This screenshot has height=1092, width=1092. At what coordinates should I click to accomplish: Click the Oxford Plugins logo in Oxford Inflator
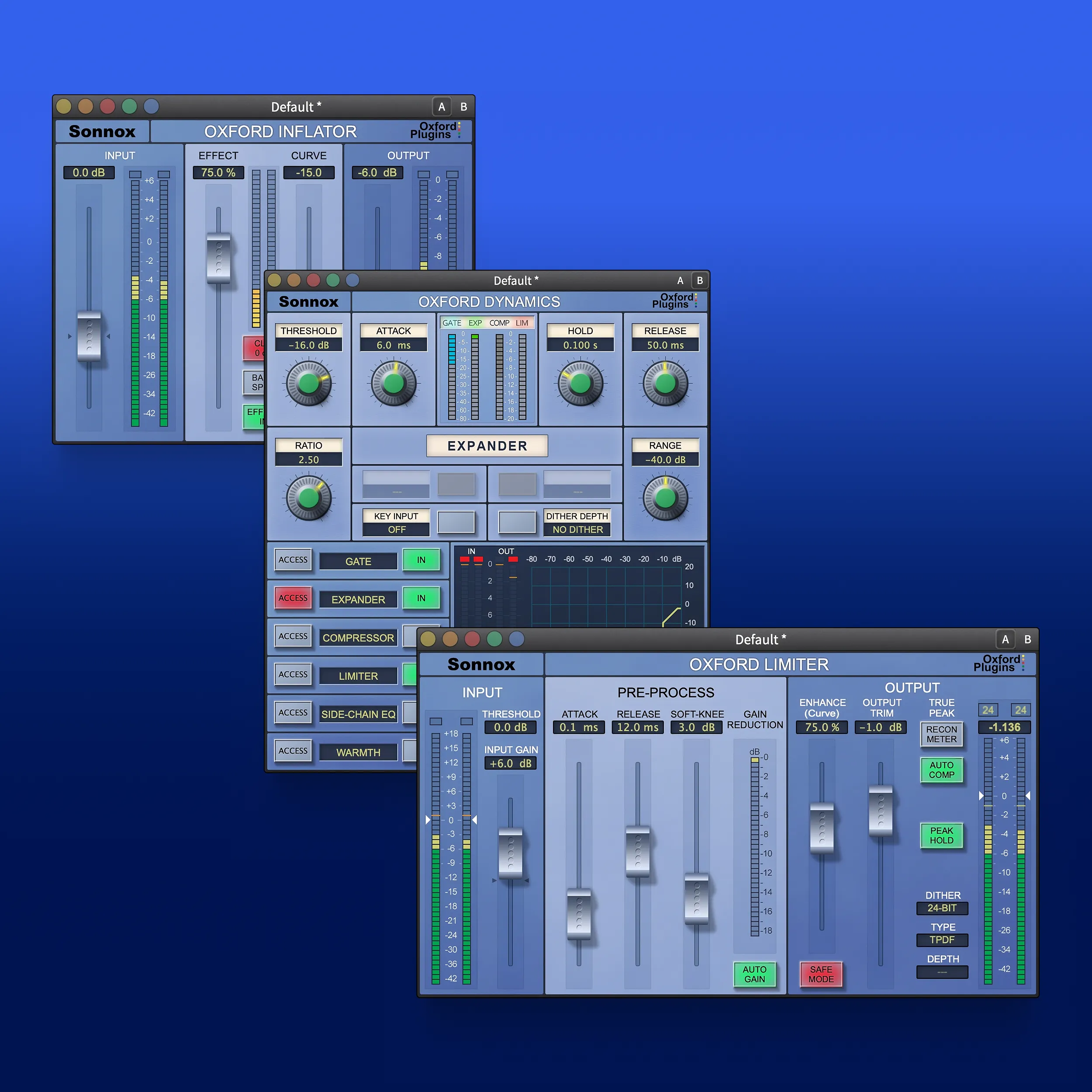click(435, 131)
